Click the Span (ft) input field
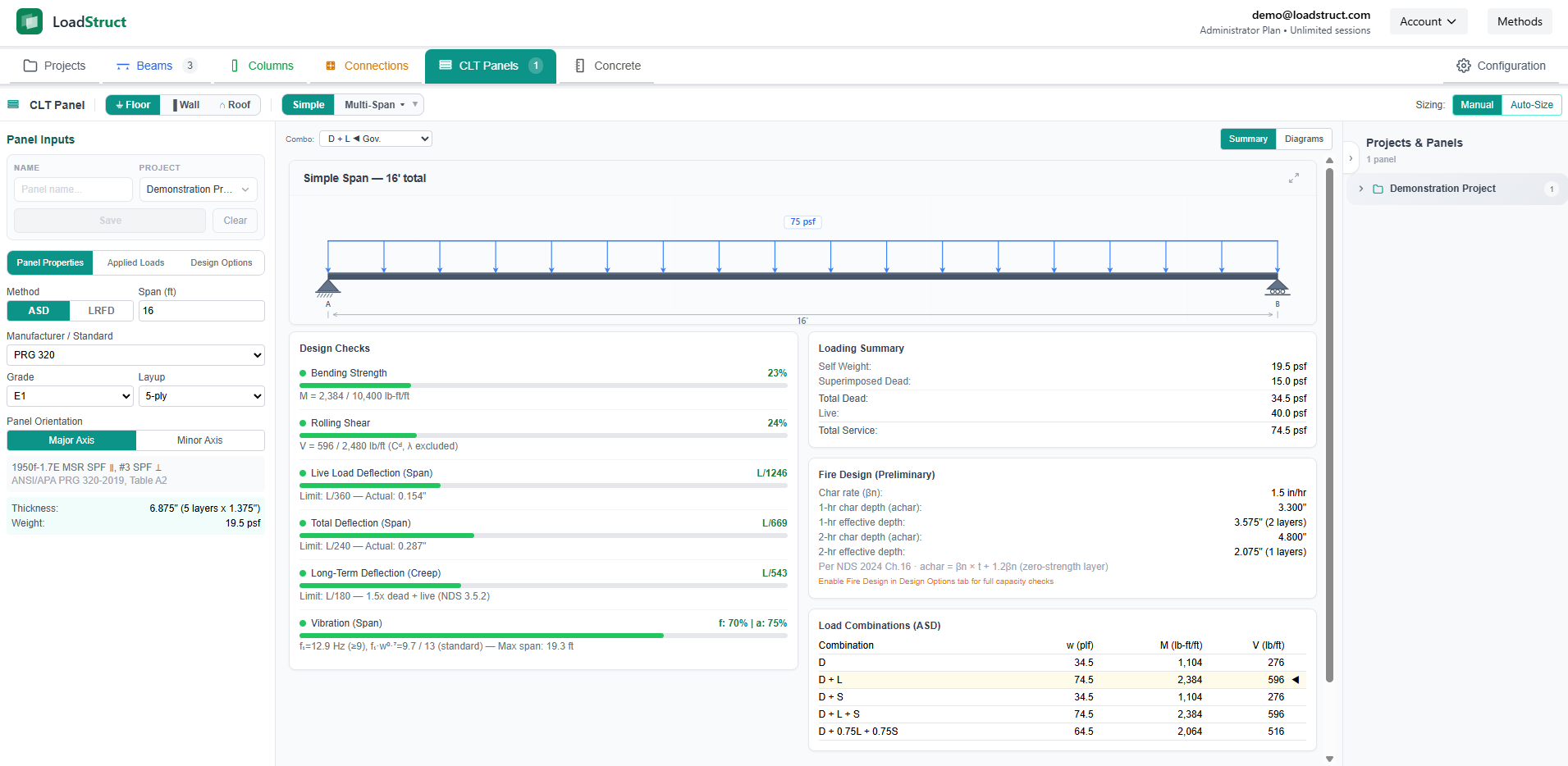The image size is (1568, 766). (x=201, y=311)
